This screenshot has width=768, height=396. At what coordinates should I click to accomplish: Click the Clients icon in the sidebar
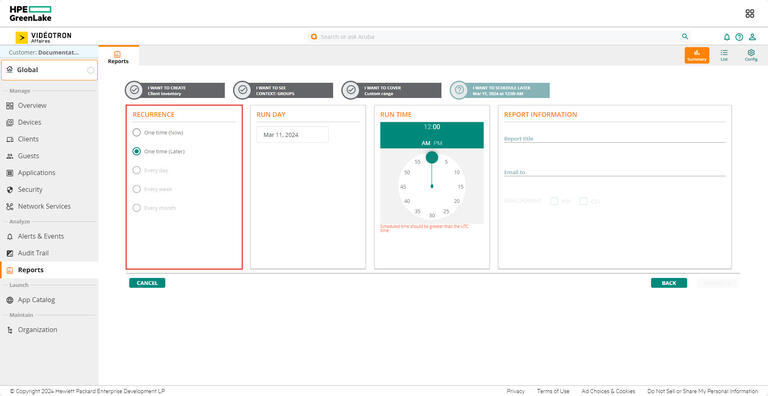click(10, 139)
